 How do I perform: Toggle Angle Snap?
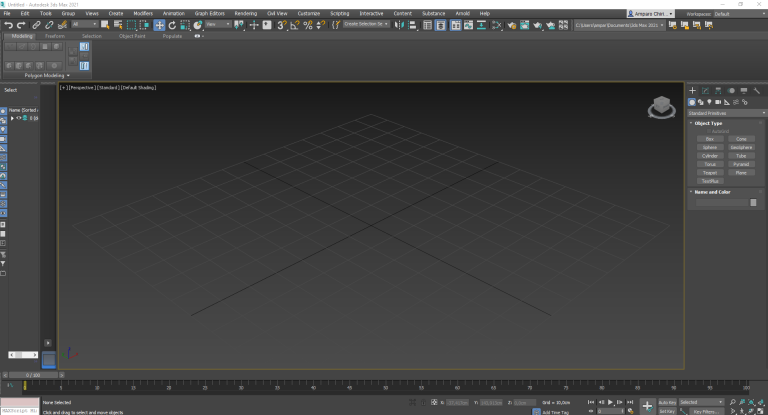[x=294, y=25]
